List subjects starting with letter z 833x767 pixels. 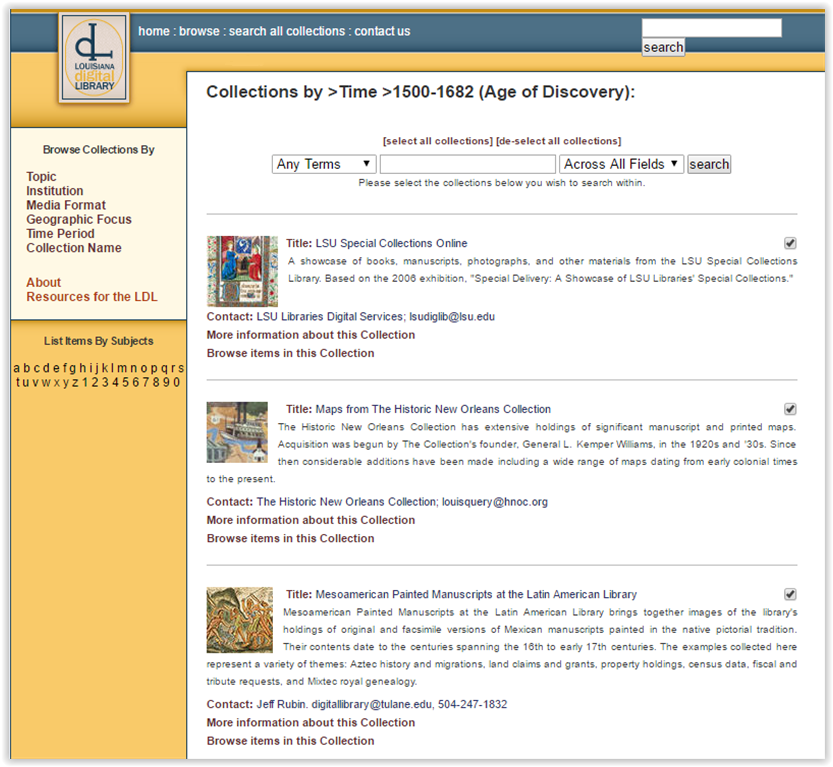(x=75, y=382)
